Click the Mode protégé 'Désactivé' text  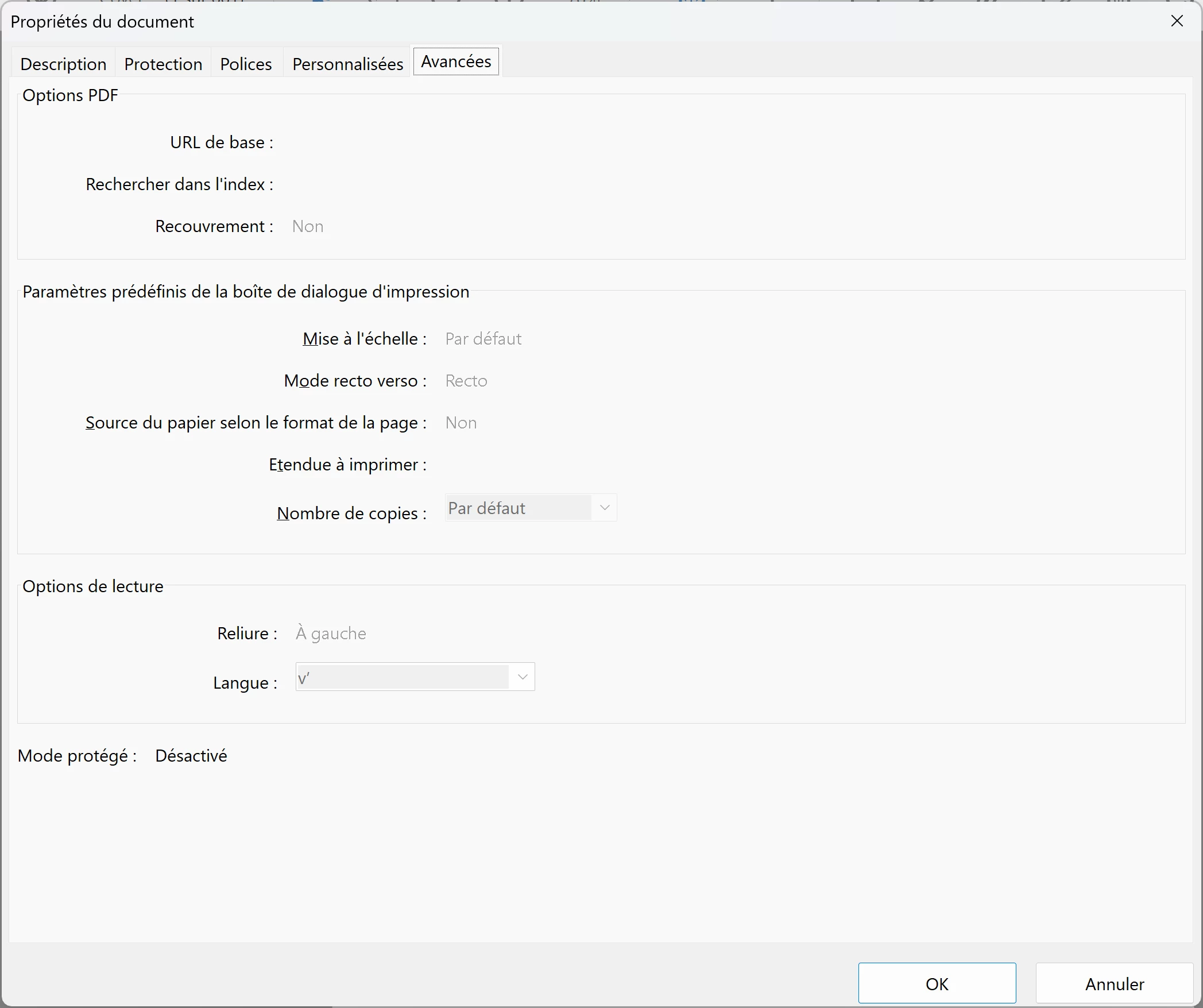point(191,756)
